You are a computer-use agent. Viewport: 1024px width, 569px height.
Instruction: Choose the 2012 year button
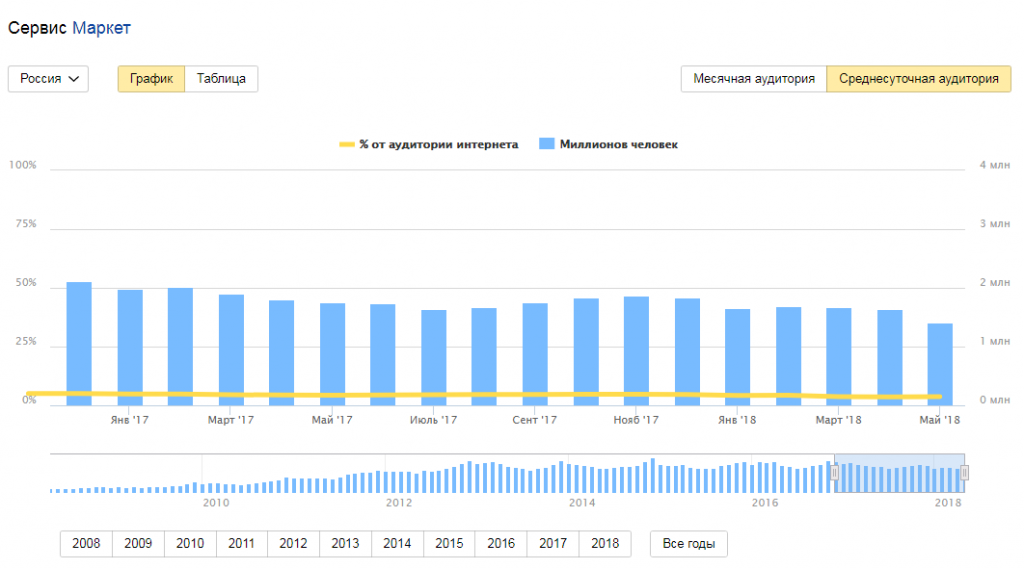(293, 544)
